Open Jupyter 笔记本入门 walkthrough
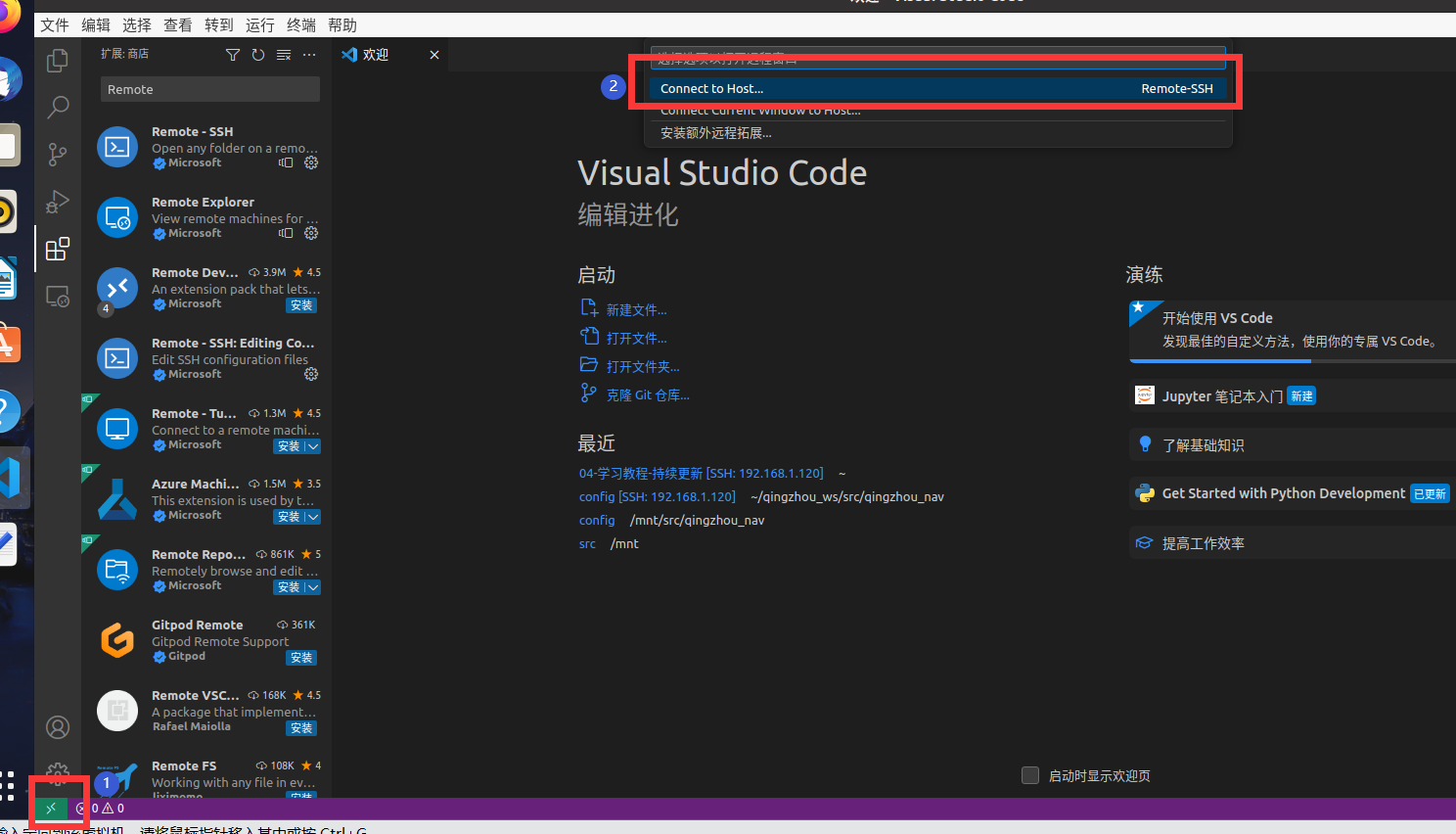The image size is (1456, 834). pos(1293,395)
